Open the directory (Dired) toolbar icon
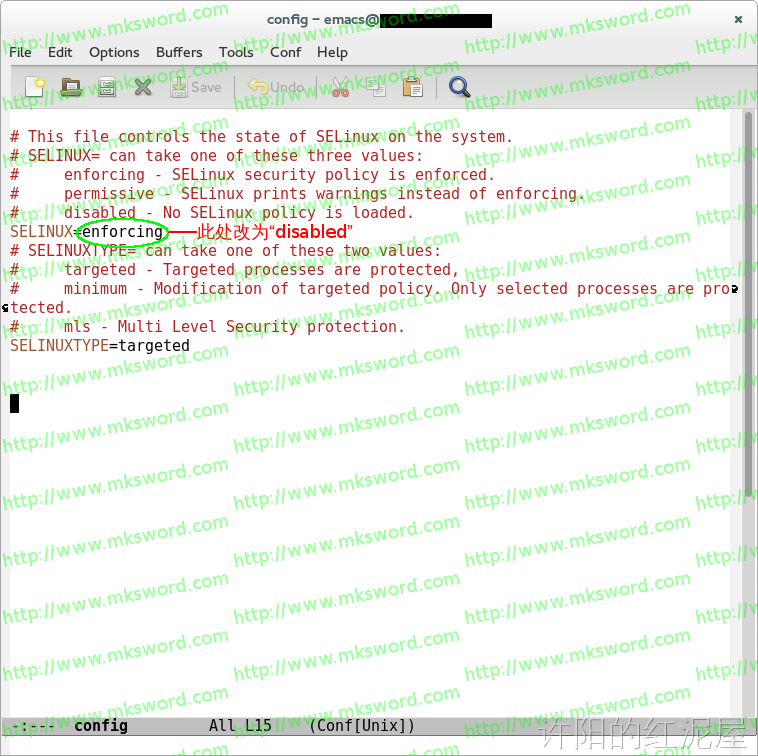758x756 pixels. click(107, 87)
